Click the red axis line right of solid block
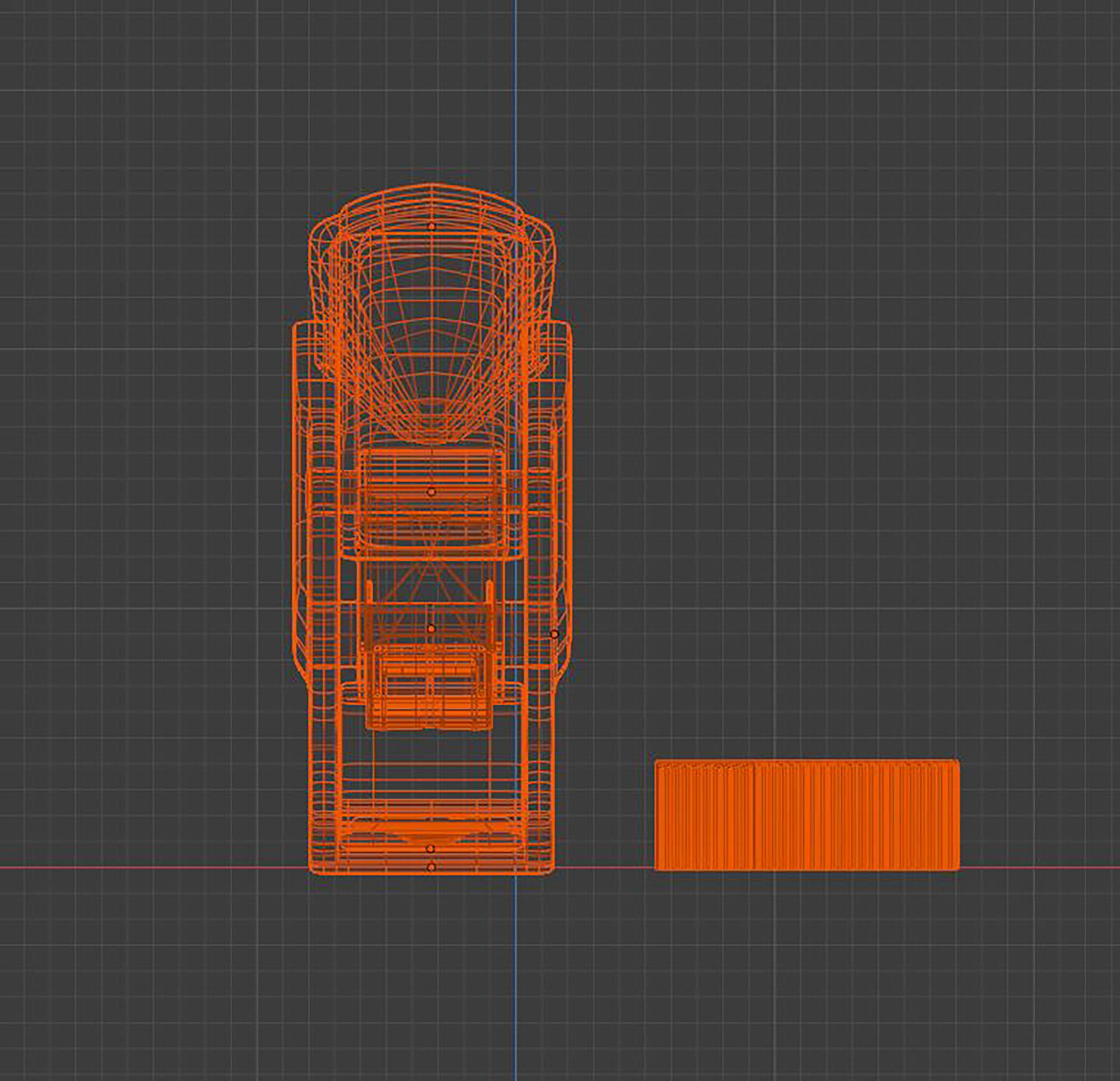 1040,868
